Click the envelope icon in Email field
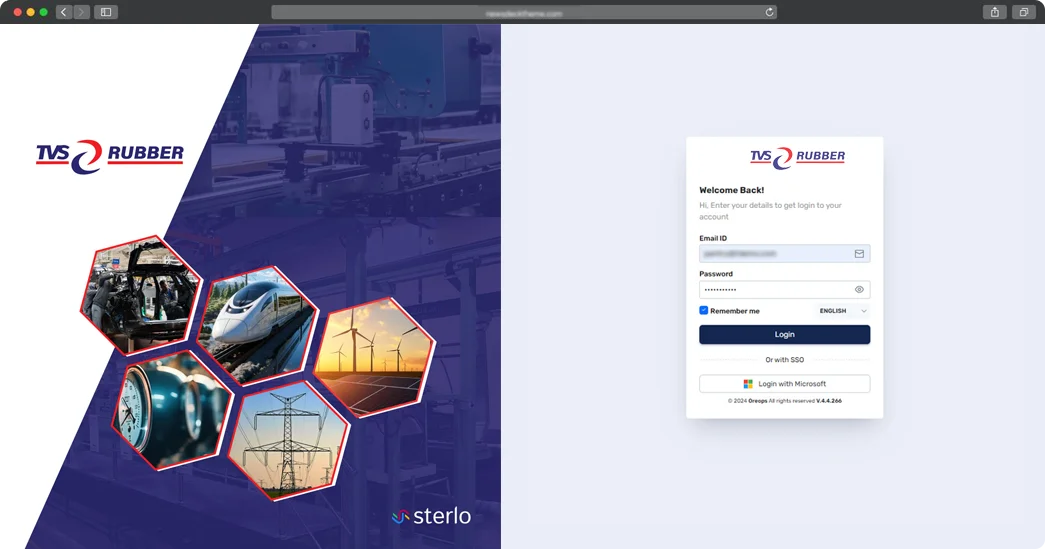 coord(859,254)
